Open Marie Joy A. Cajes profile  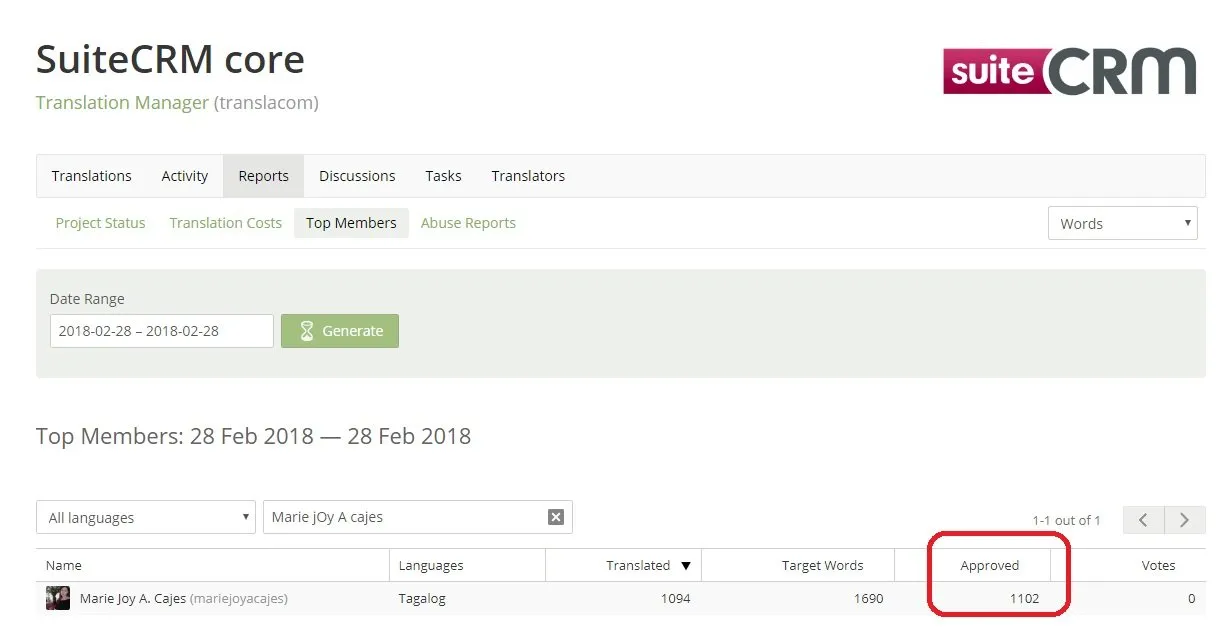tap(133, 598)
